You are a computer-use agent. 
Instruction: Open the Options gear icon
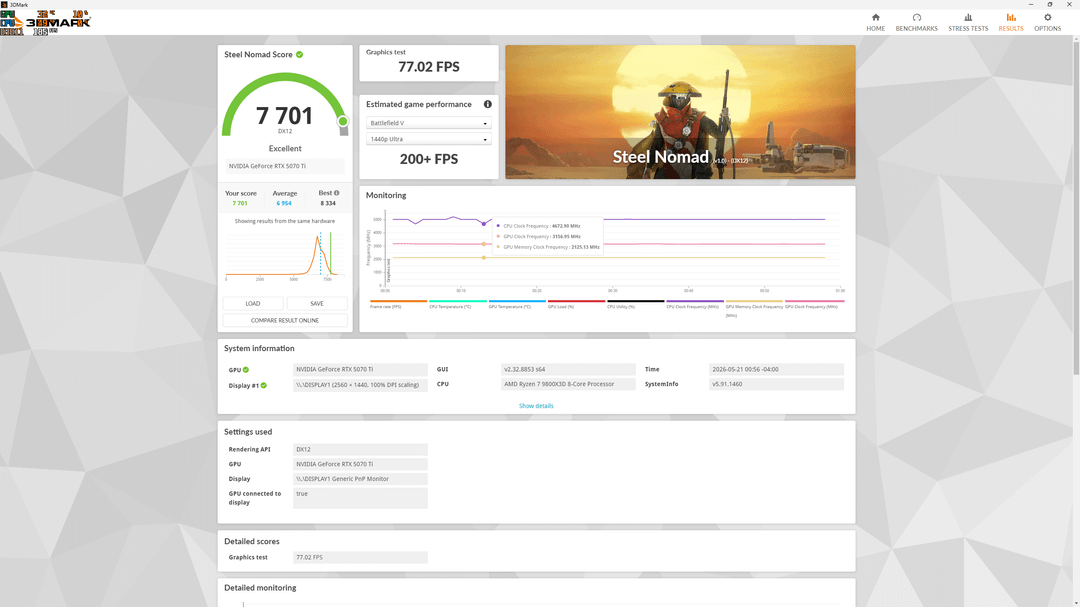coord(1047,18)
